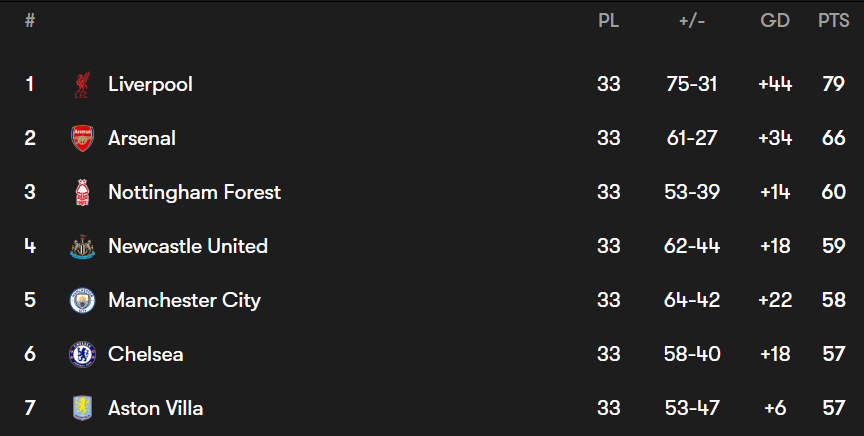Click the Arsenal club crest
Screen dimensions: 864x436
click(82, 138)
